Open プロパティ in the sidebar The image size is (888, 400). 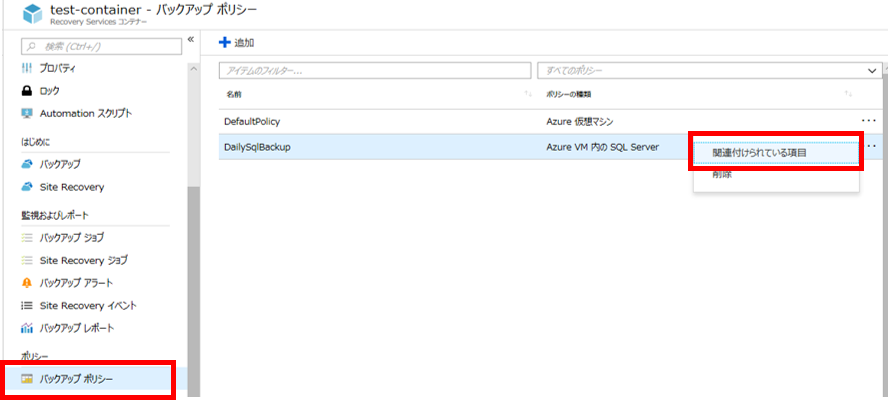58,69
